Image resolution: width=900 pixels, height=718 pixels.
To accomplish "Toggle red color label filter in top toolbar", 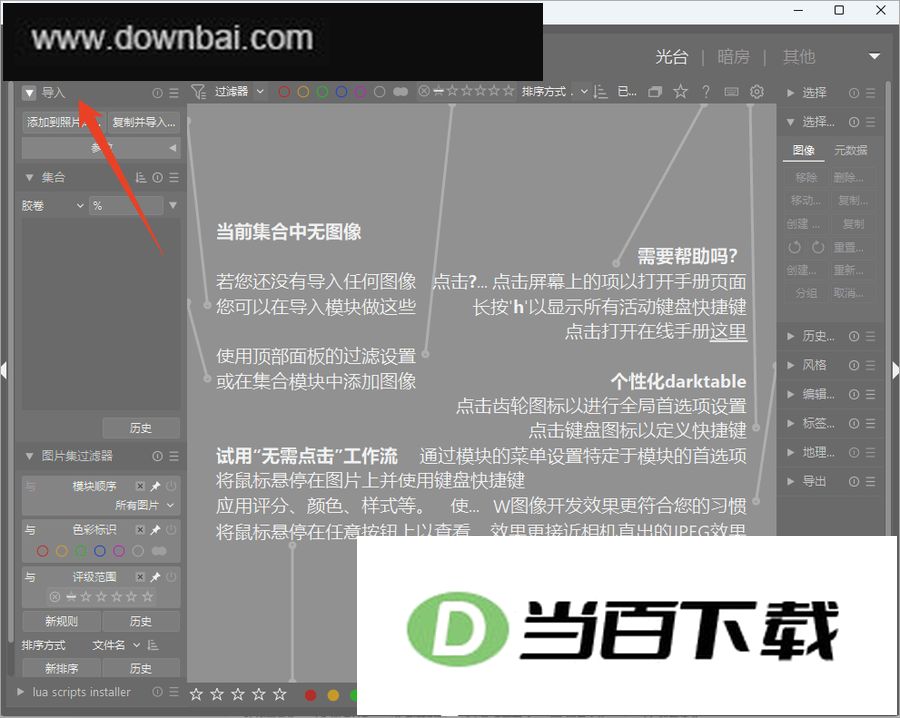I will 284,92.
